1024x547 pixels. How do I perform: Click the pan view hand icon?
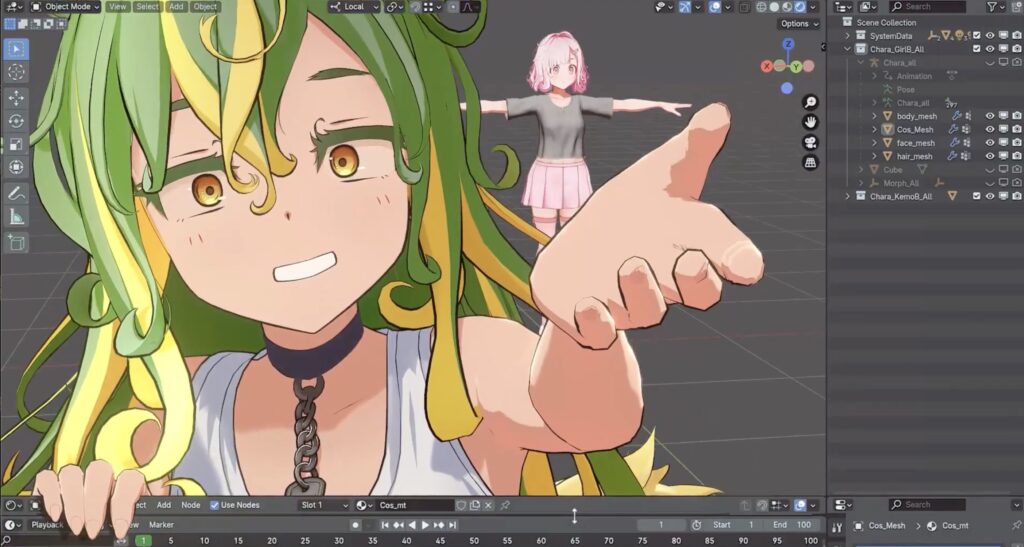(x=810, y=122)
